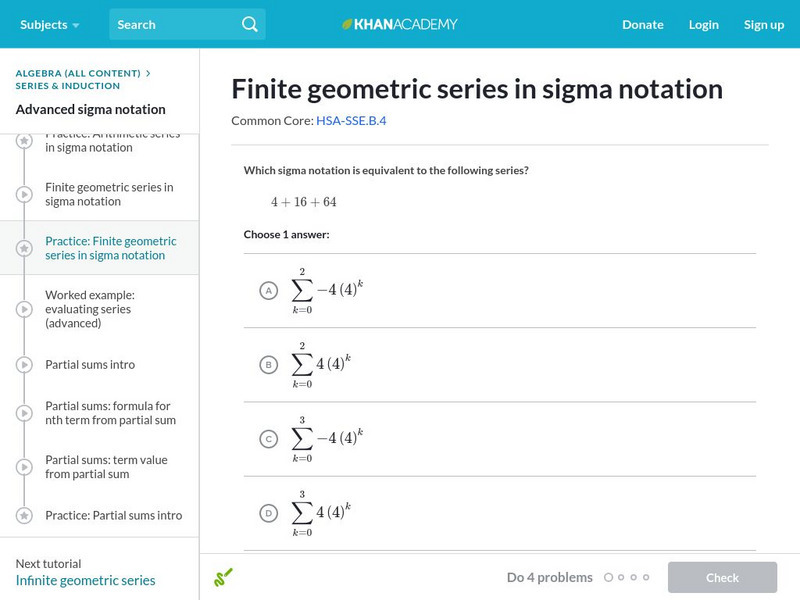The height and width of the screenshot is (600, 800).
Task: Choose answer option D
Action: (268, 513)
